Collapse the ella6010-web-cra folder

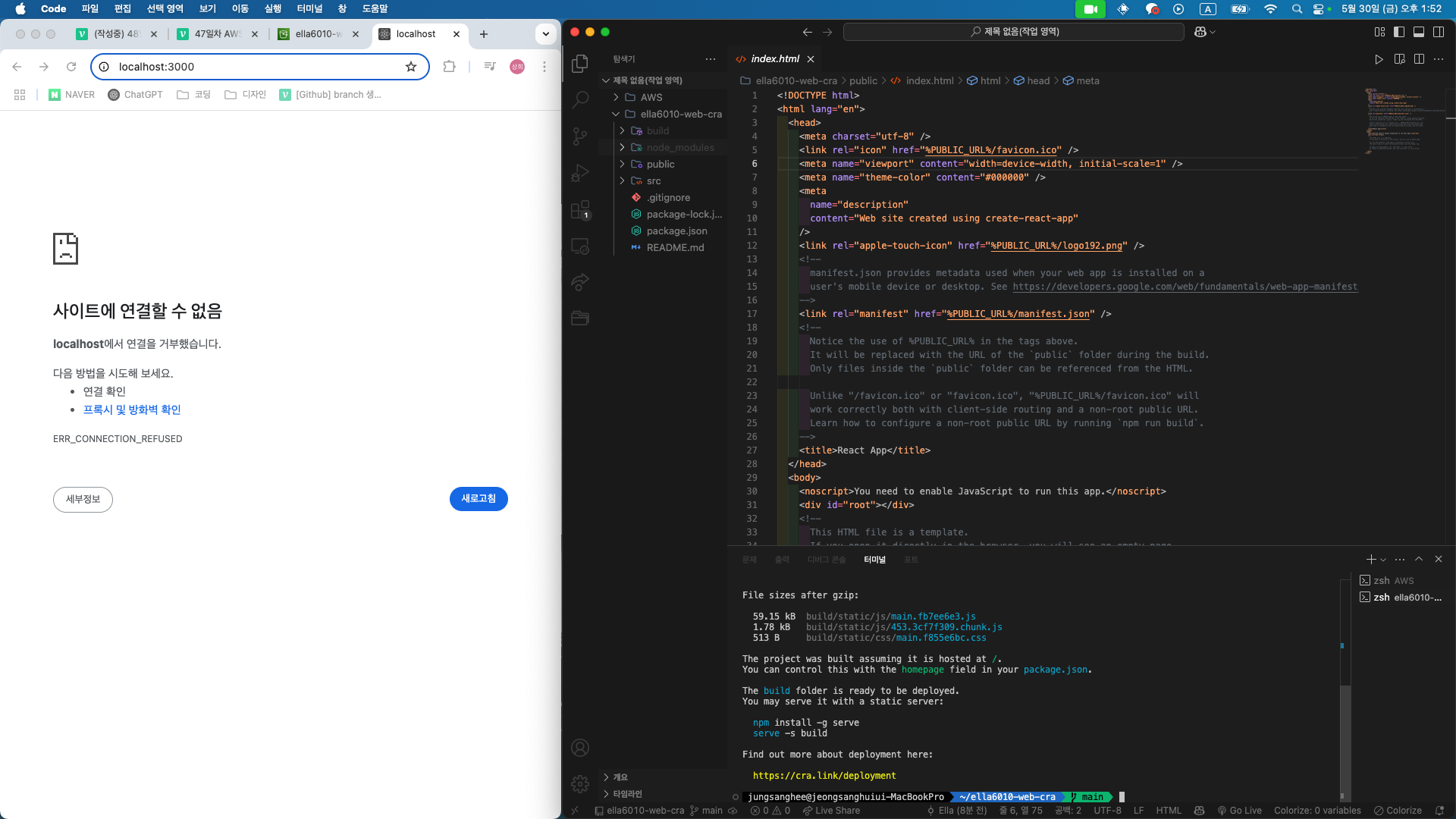point(617,114)
